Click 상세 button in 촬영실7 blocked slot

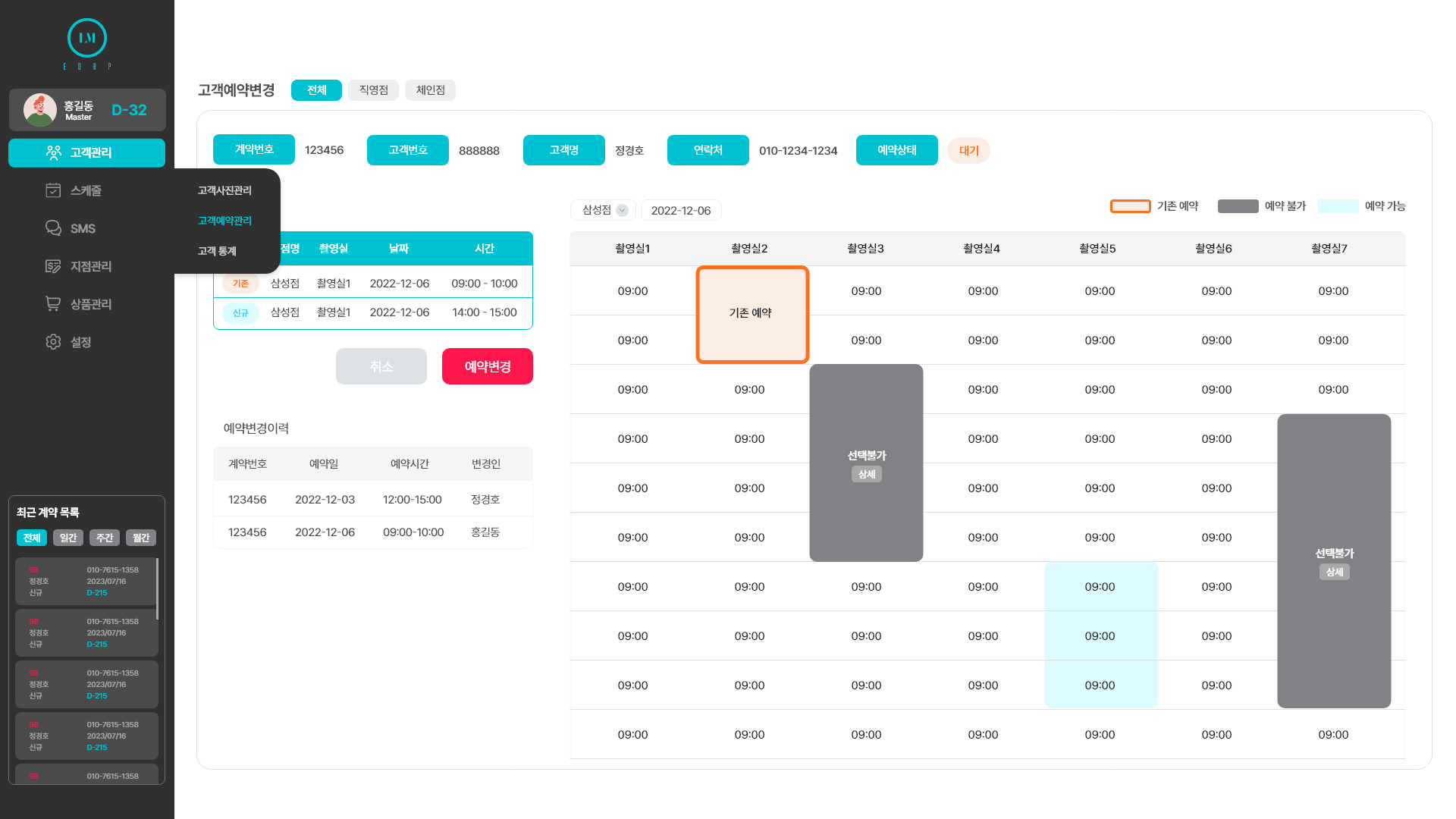pyautogui.click(x=1335, y=572)
